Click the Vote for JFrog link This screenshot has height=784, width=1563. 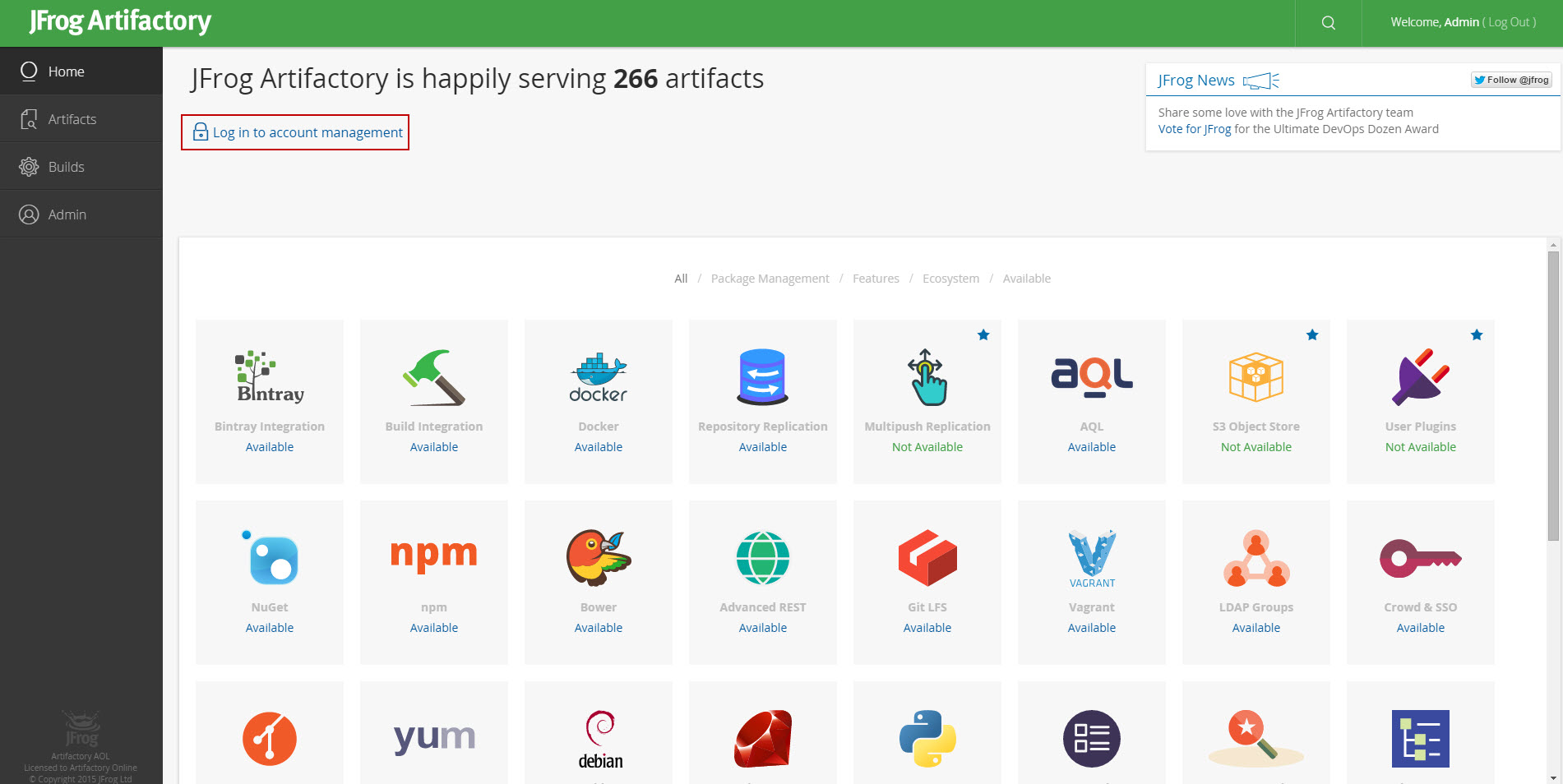1194,129
